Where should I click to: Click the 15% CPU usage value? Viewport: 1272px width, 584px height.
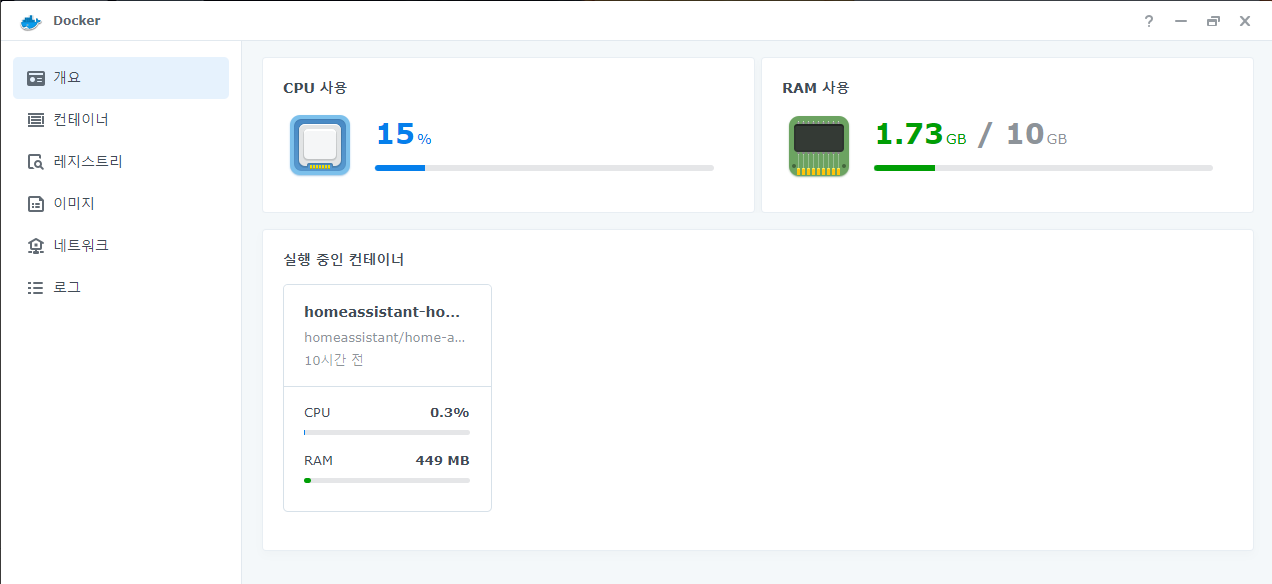(404, 134)
